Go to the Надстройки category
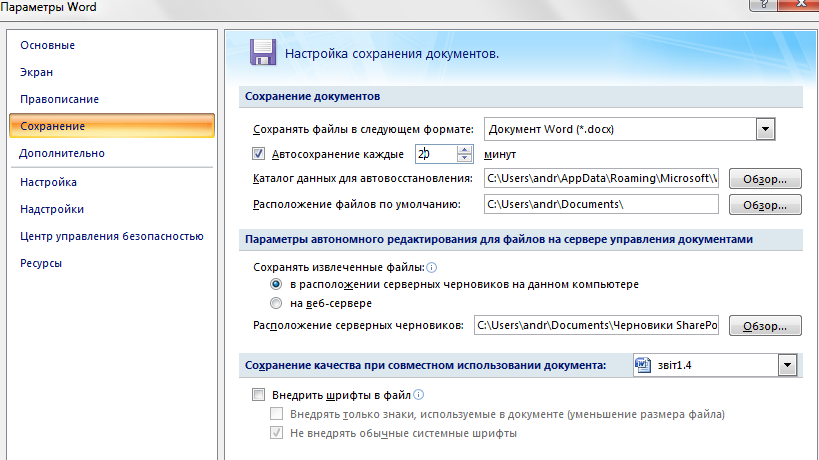Image resolution: width=819 pixels, height=460 pixels. coord(52,209)
